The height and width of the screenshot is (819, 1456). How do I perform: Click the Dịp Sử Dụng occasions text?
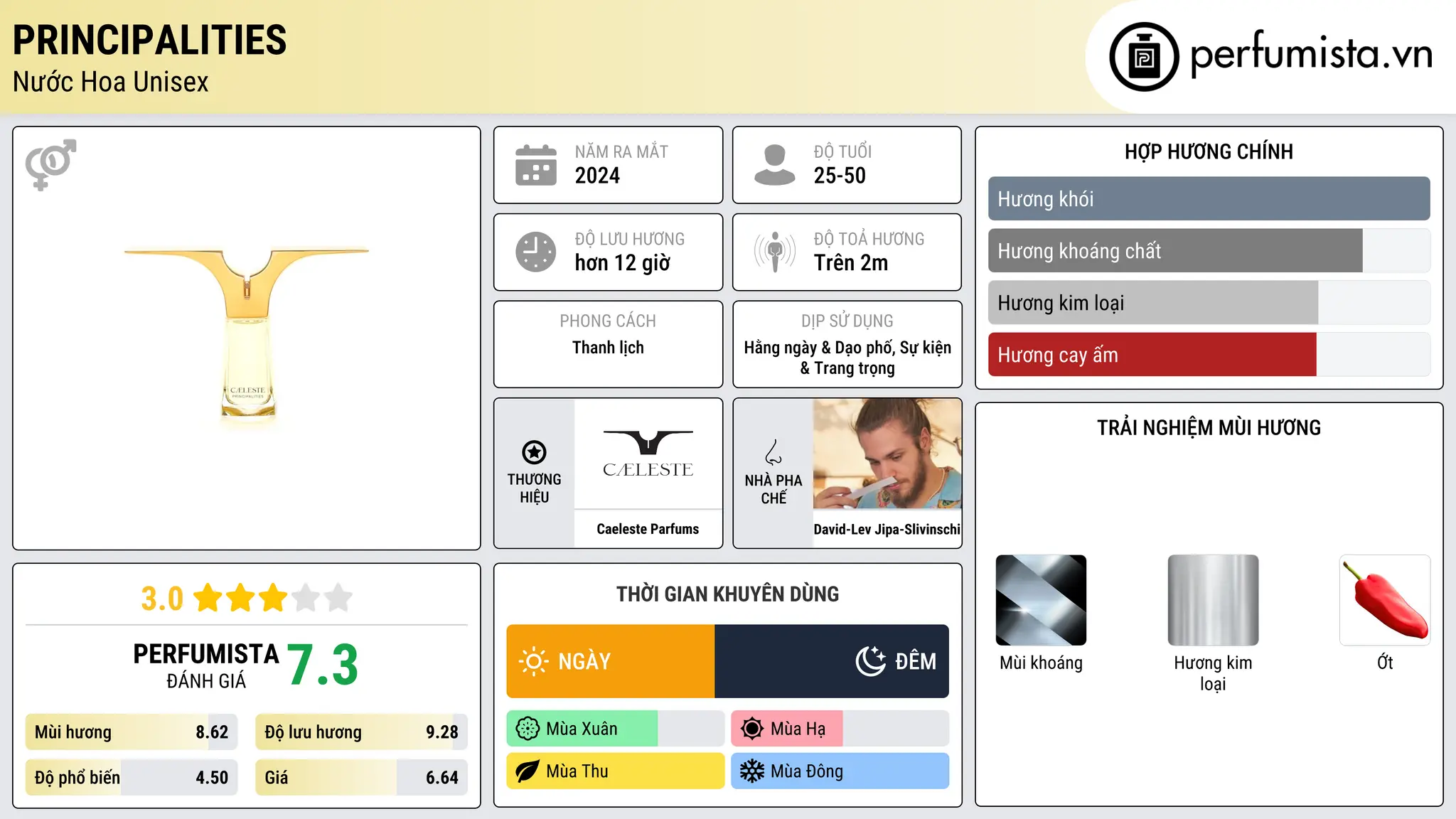pyautogui.click(x=847, y=358)
